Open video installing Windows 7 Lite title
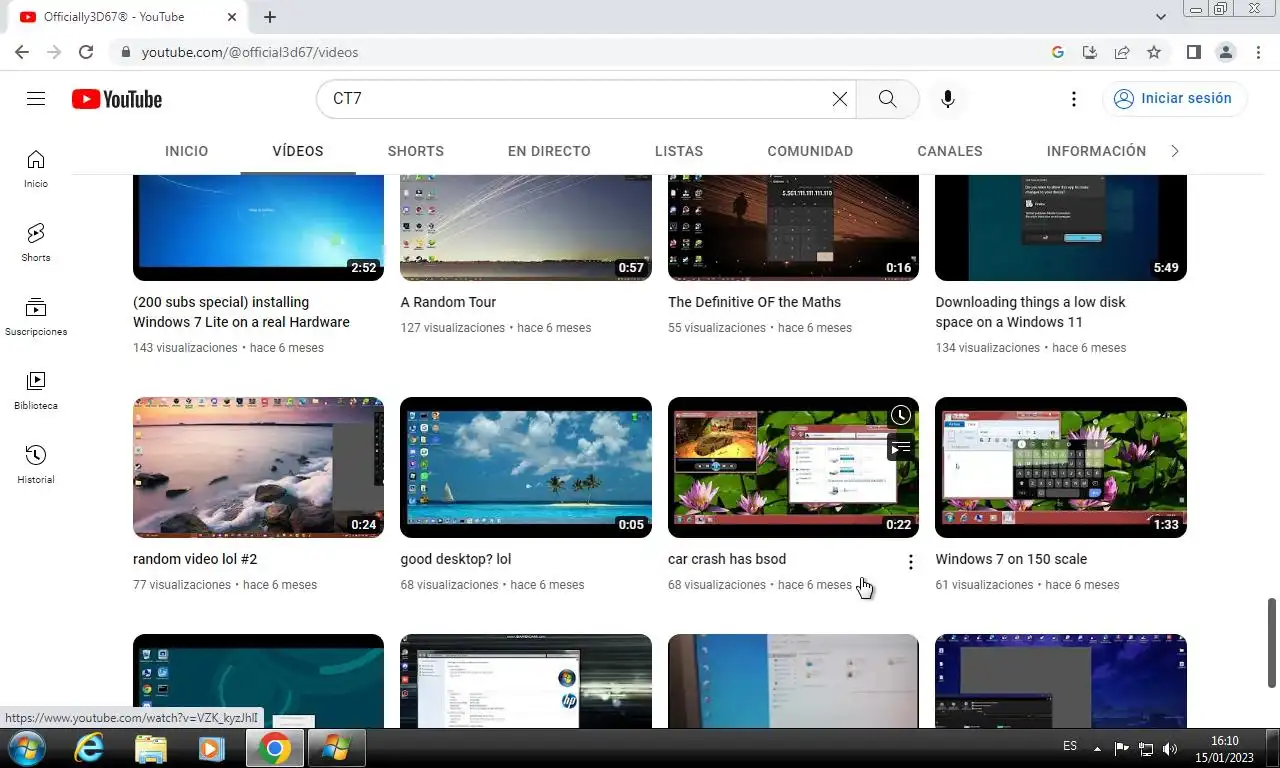This screenshot has height=768, width=1280. 241,312
